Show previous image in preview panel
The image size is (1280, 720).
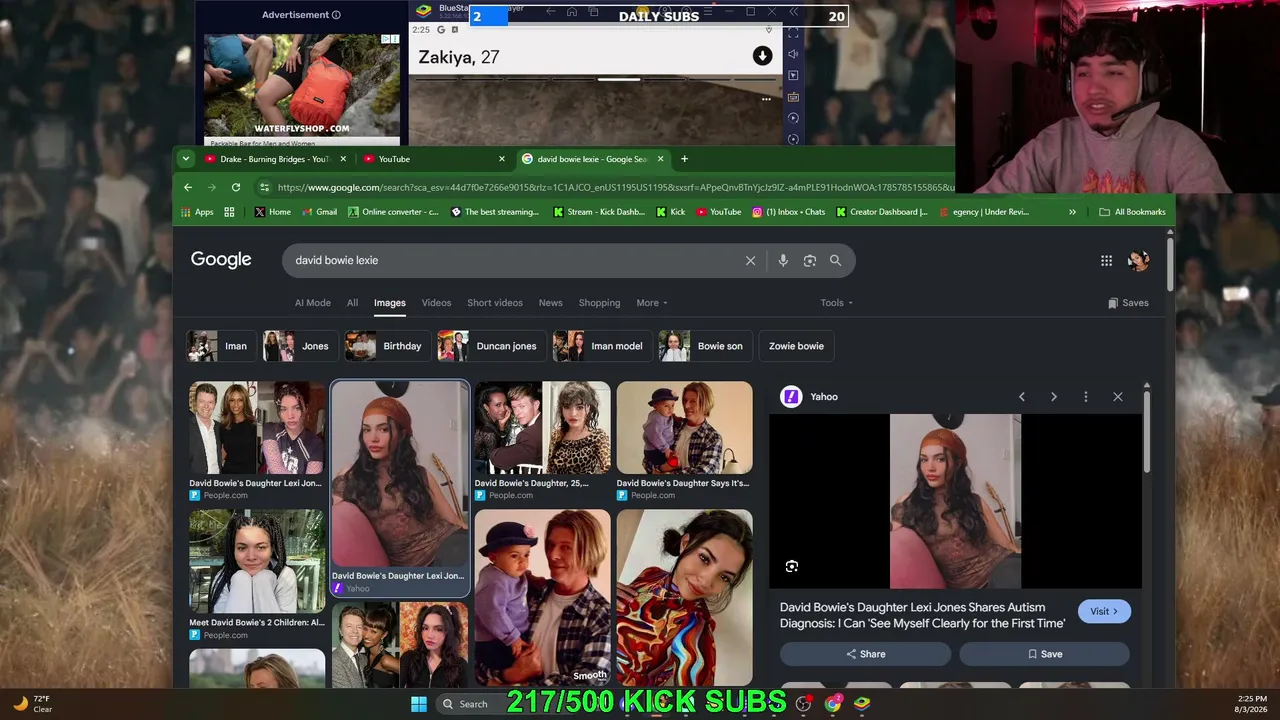coord(1021,397)
